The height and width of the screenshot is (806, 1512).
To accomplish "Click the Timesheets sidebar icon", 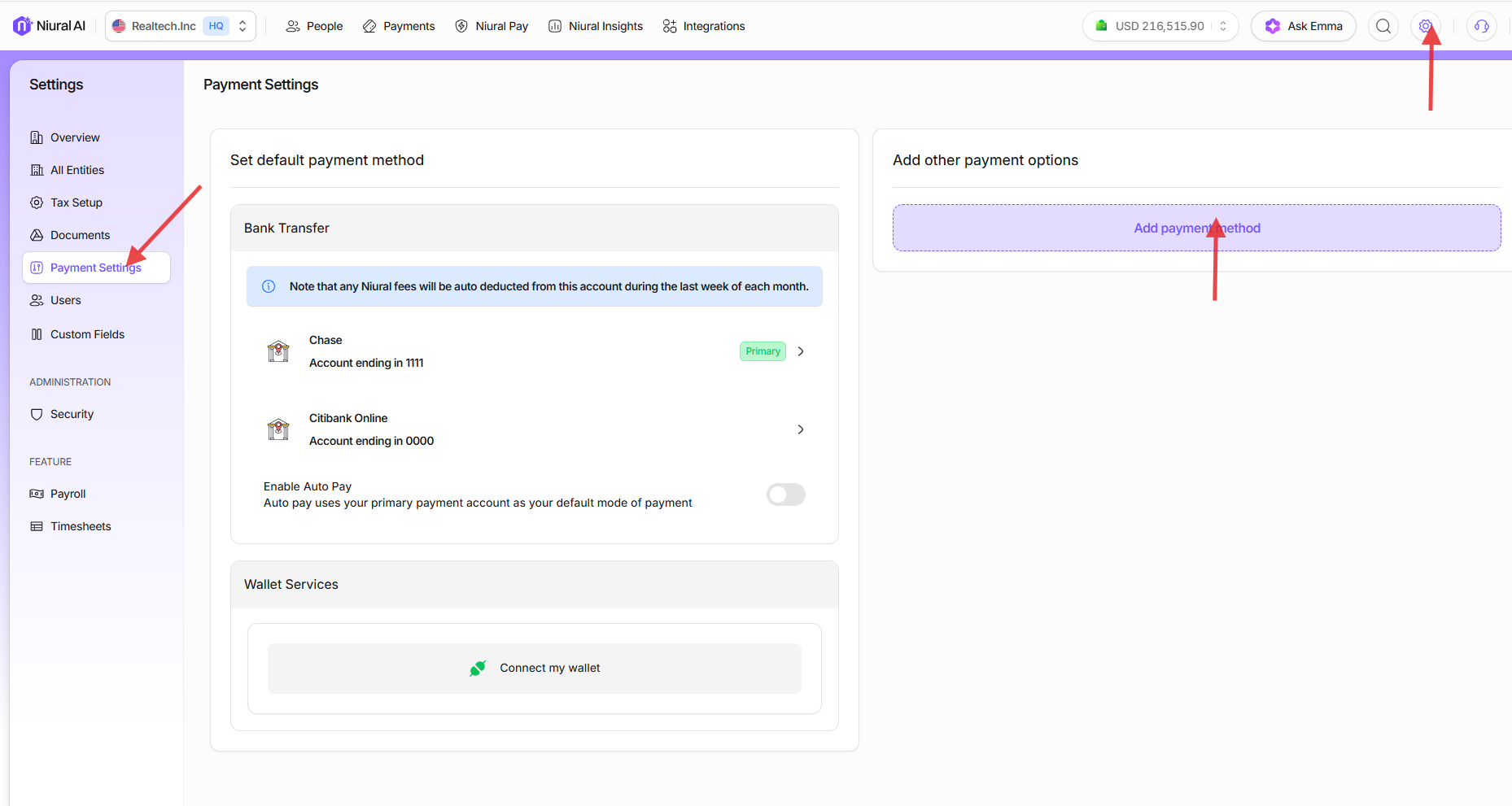I will click(37, 526).
